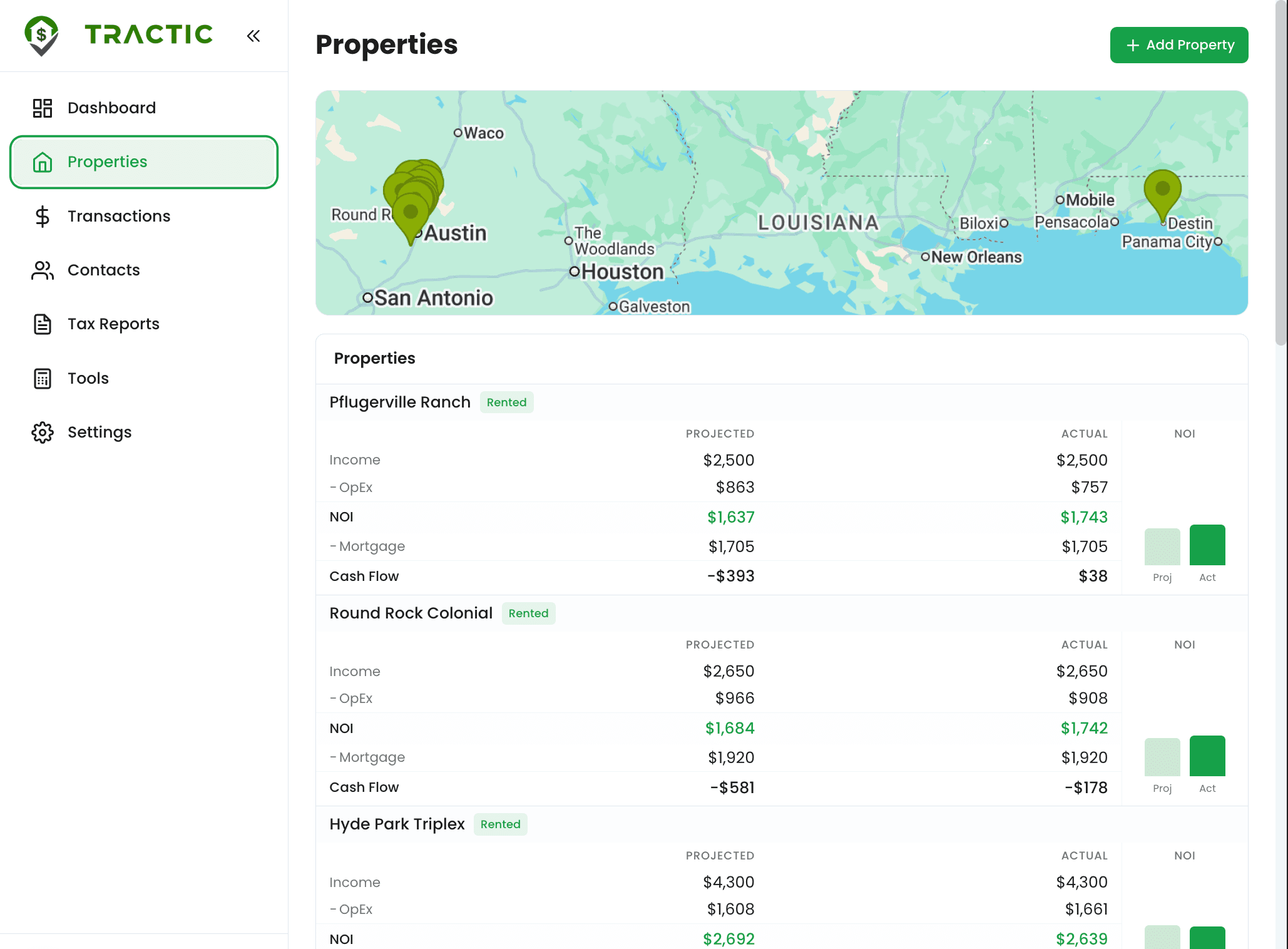Image resolution: width=1288 pixels, height=949 pixels.
Task: Click the Add Property button
Action: click(x=1178, y=44)
